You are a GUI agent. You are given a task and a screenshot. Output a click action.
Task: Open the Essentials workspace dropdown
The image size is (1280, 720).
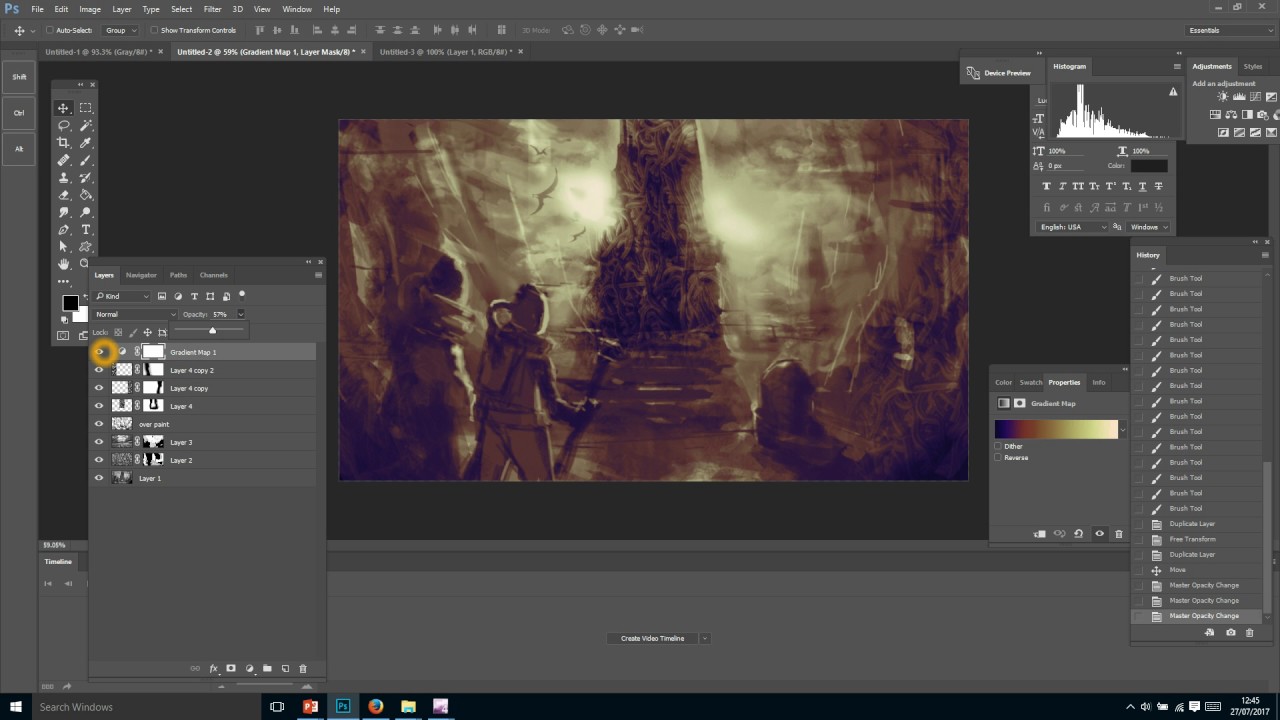click(1230, 30)
